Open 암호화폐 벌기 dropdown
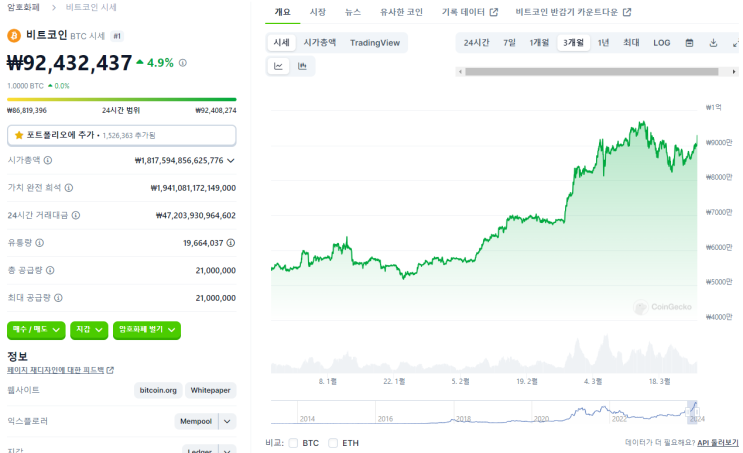 click(x=147, y=330)
